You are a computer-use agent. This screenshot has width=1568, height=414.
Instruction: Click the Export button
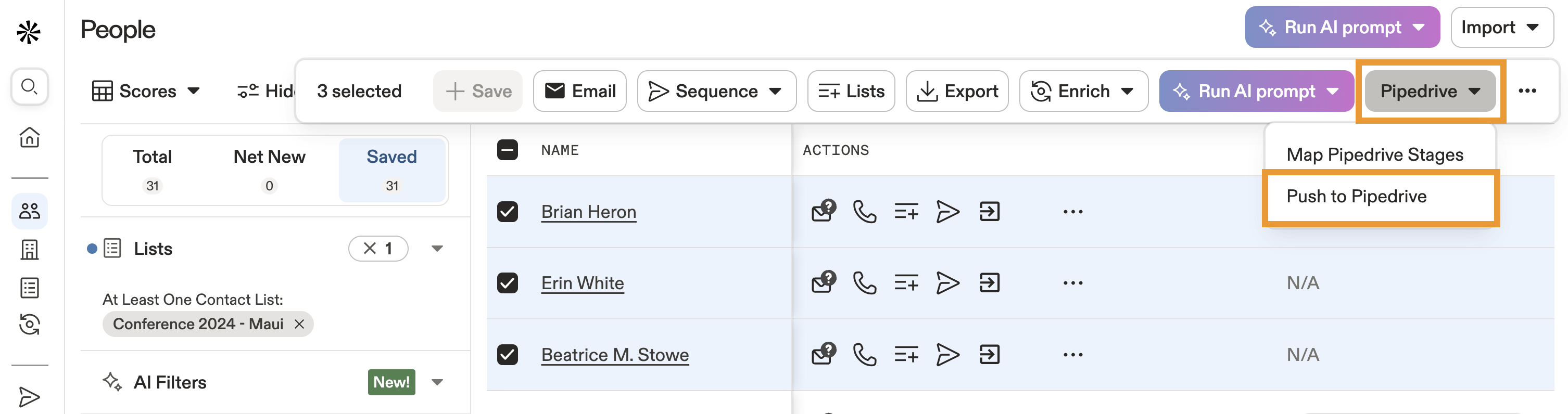(x=957, y=91)
